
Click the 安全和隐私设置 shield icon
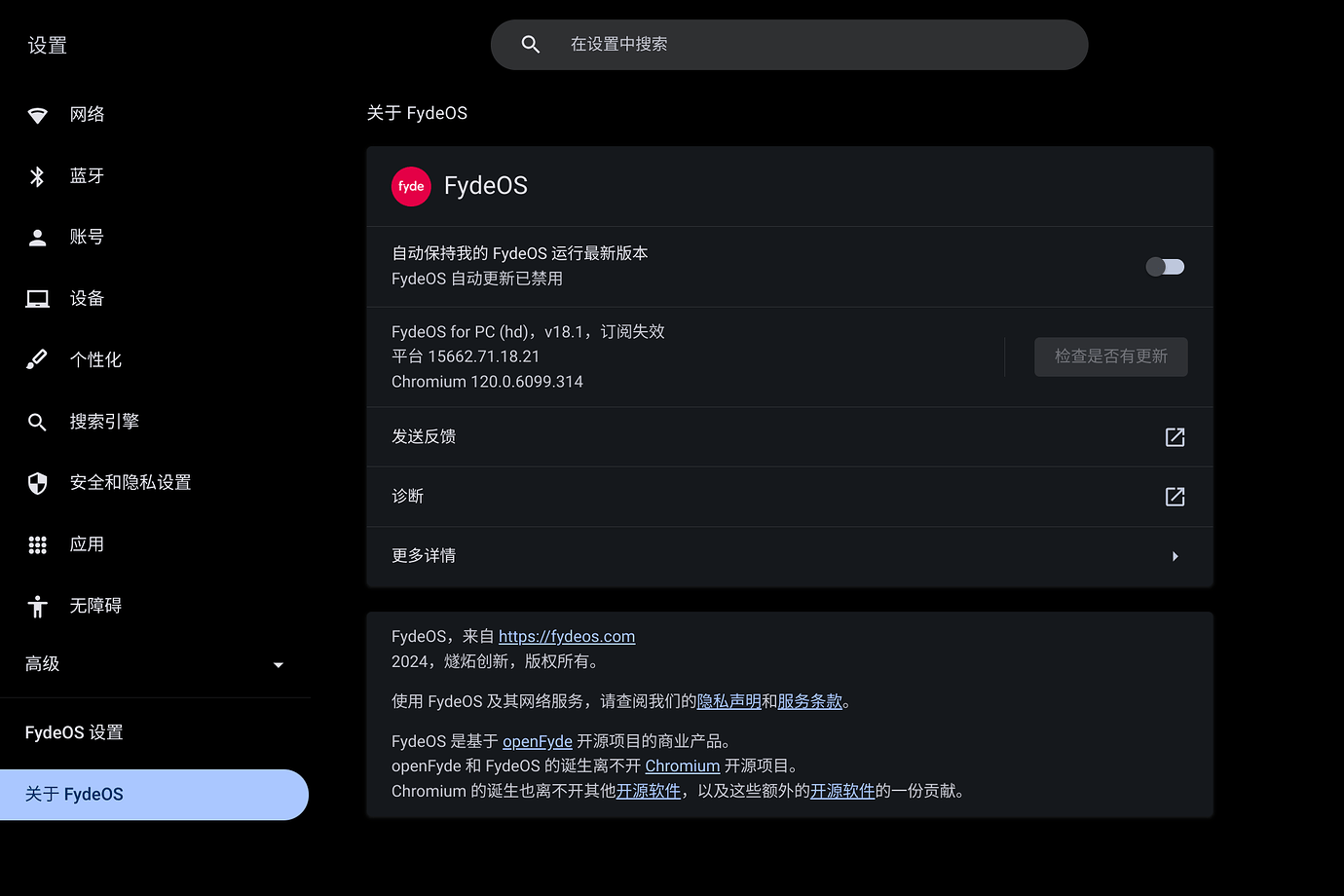click(37, 482)
